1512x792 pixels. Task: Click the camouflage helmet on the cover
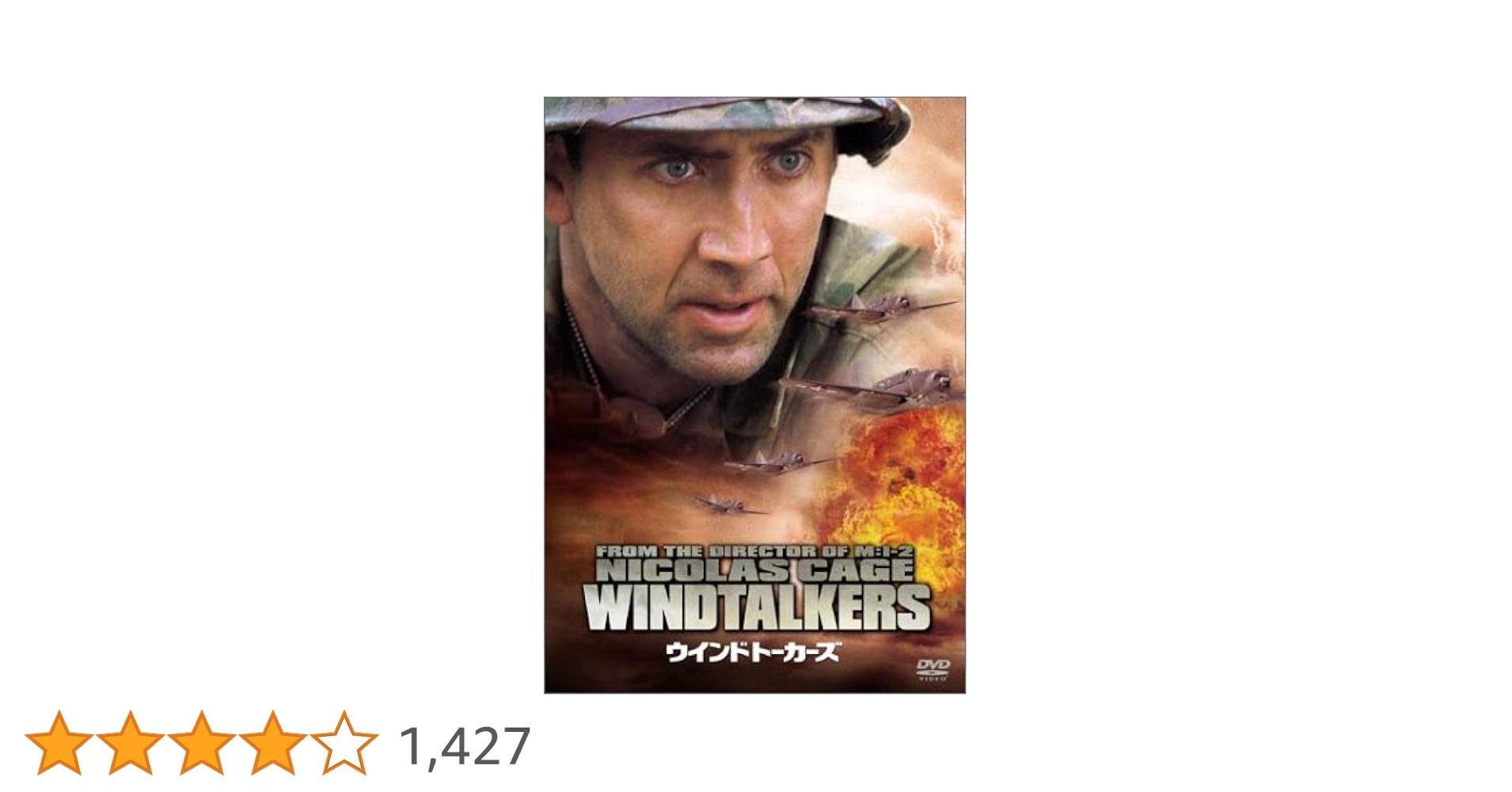tap(728, 123)
